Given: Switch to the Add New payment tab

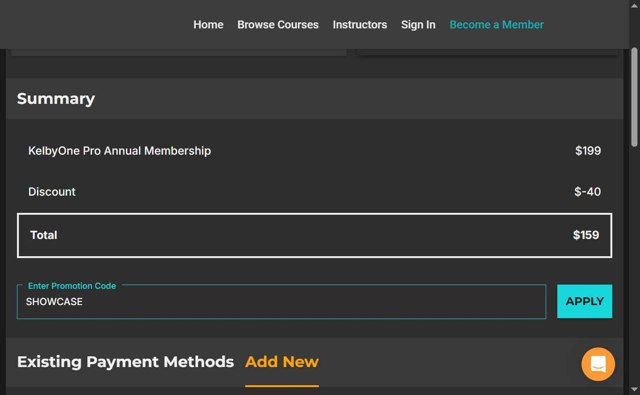Looking at the screenshot, I should (x=282, y=362).
